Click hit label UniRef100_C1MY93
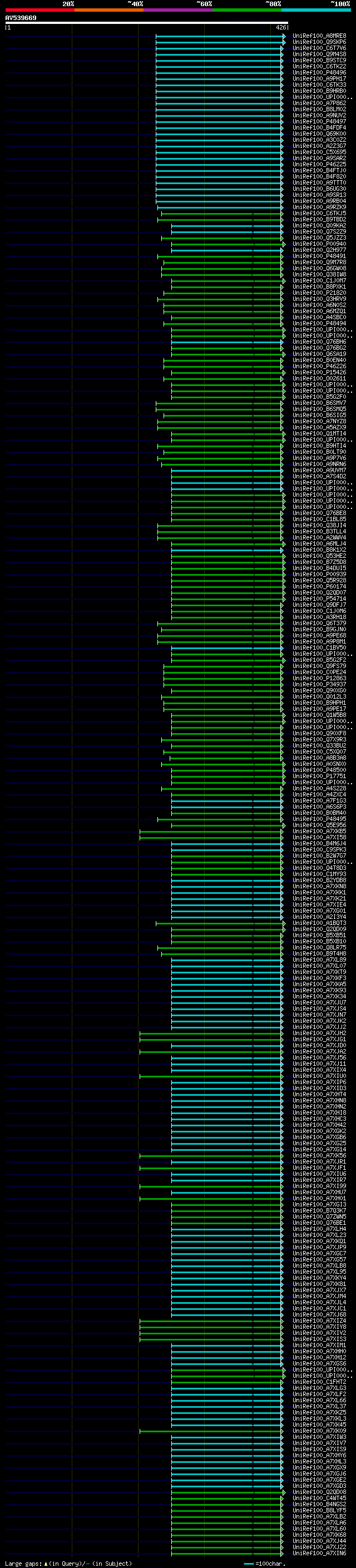This screenshot has height=1568, width=356. 319,875
